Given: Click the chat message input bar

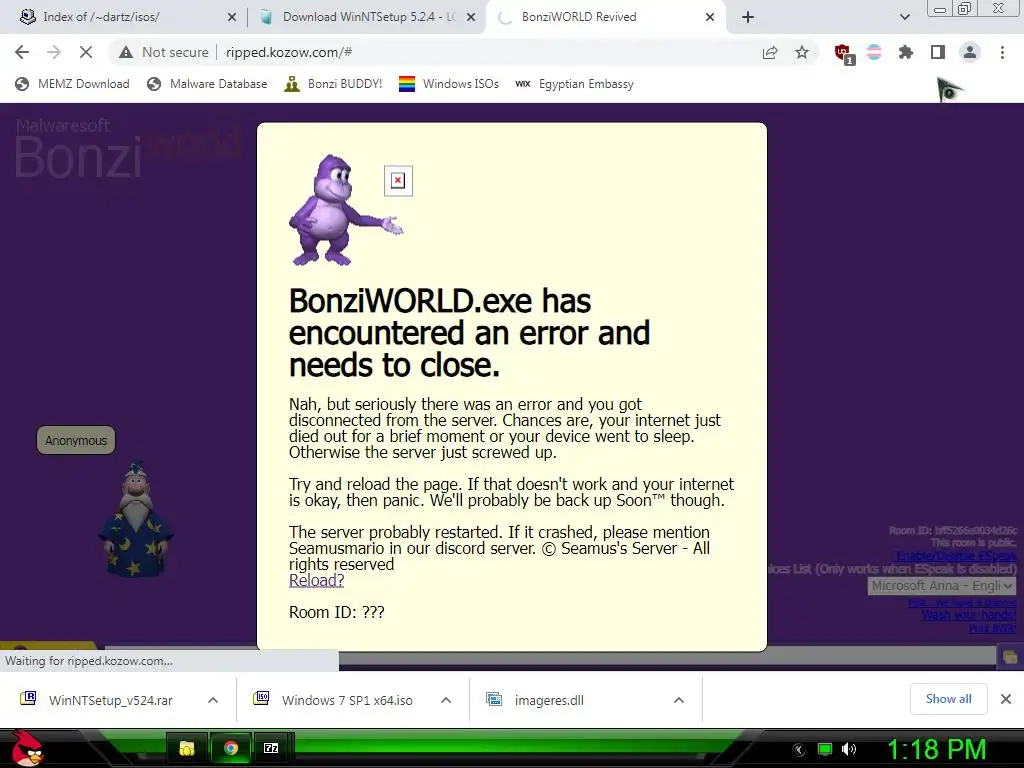Looking at the screenshot, I should tap(549, 657).
